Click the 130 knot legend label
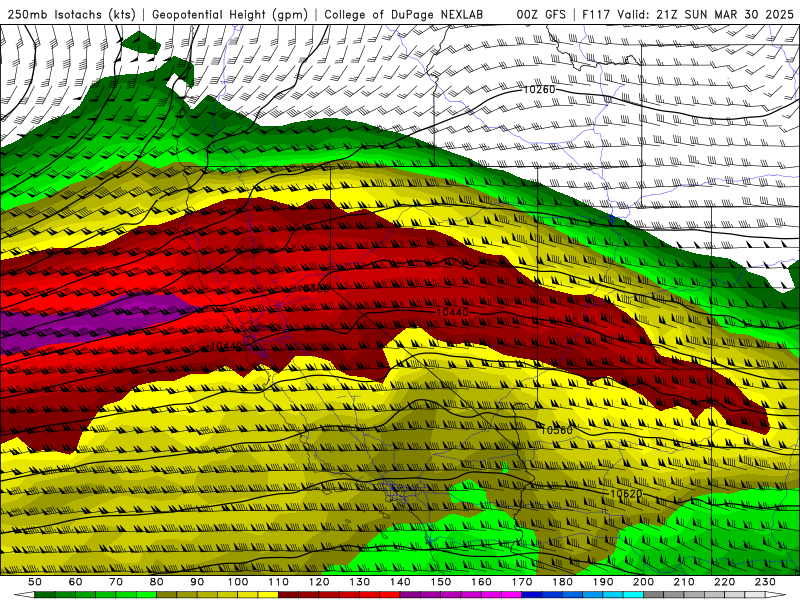 (x=360, y=582)
